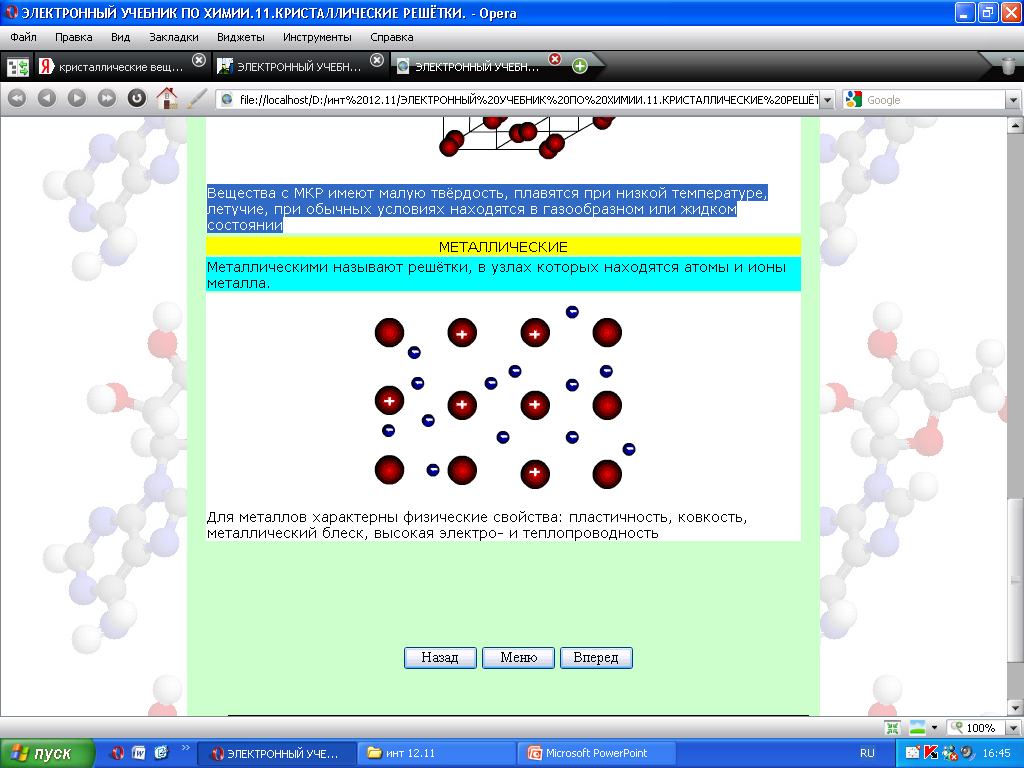The image size is (1024, 768).
Task: Click the fast forward navigation icon
Action: click(106, 98)
